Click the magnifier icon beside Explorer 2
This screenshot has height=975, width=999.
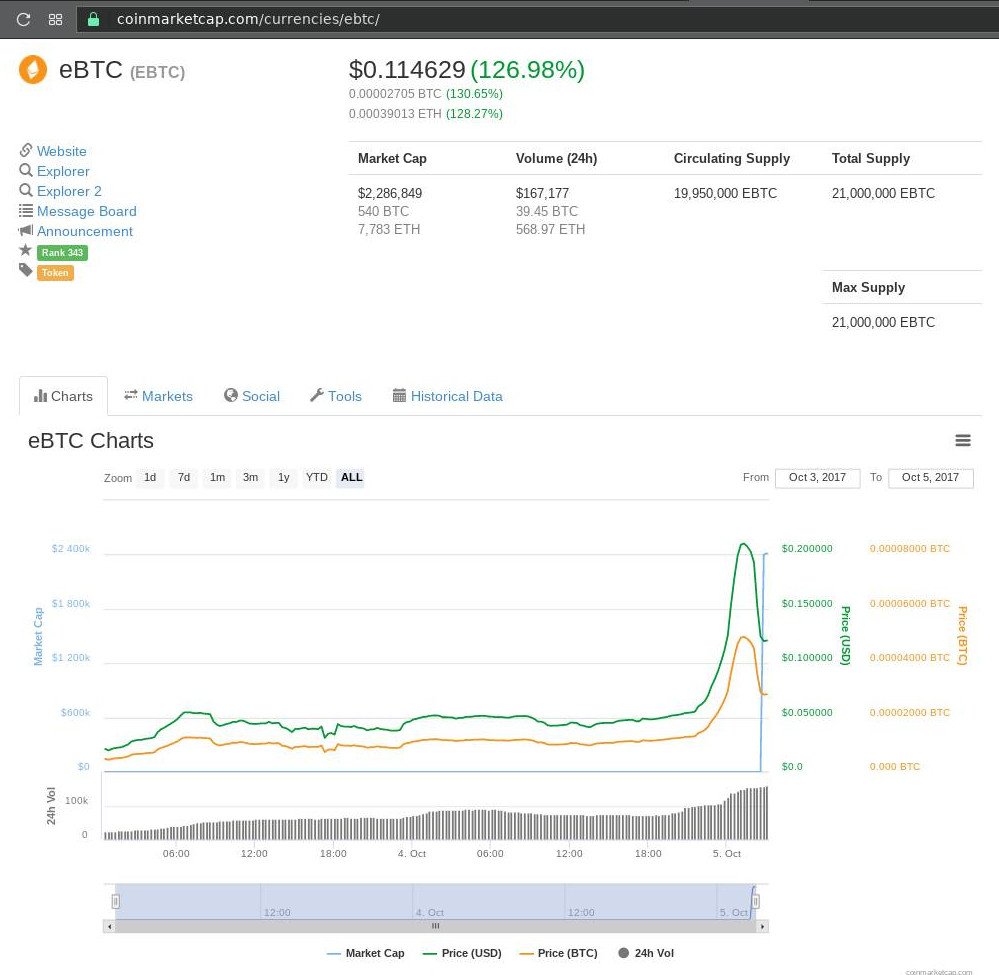click(25, 190)
